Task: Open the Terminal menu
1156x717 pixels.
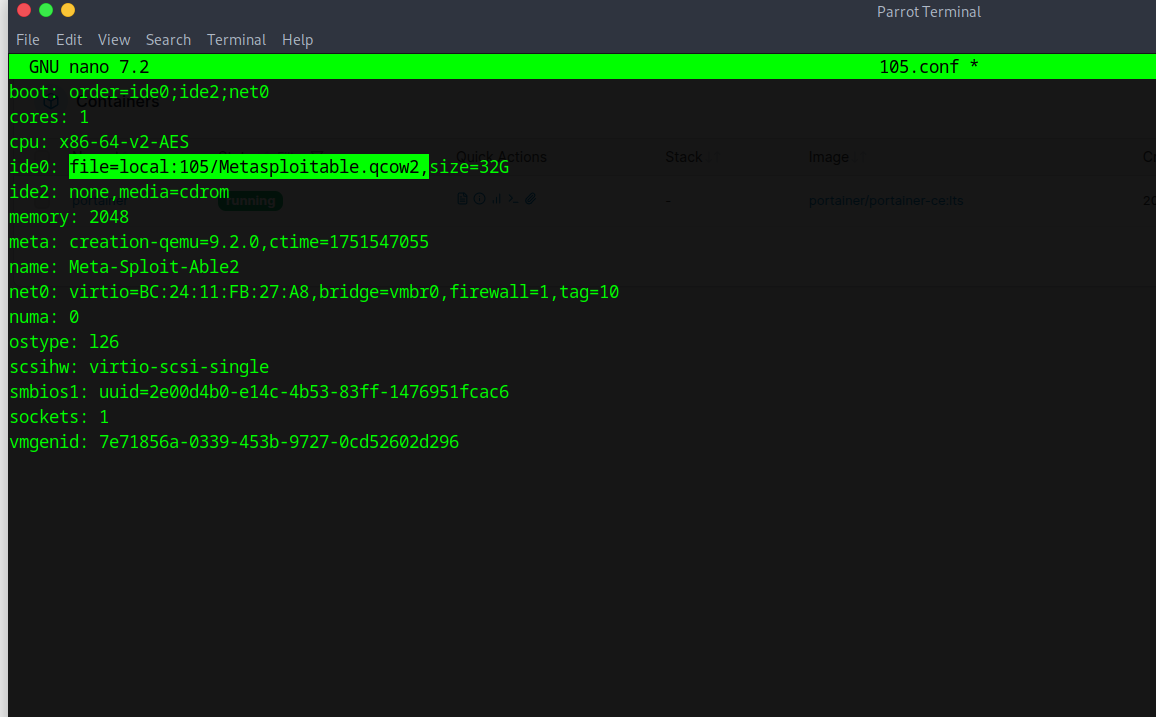Action: tap(236, 40)
